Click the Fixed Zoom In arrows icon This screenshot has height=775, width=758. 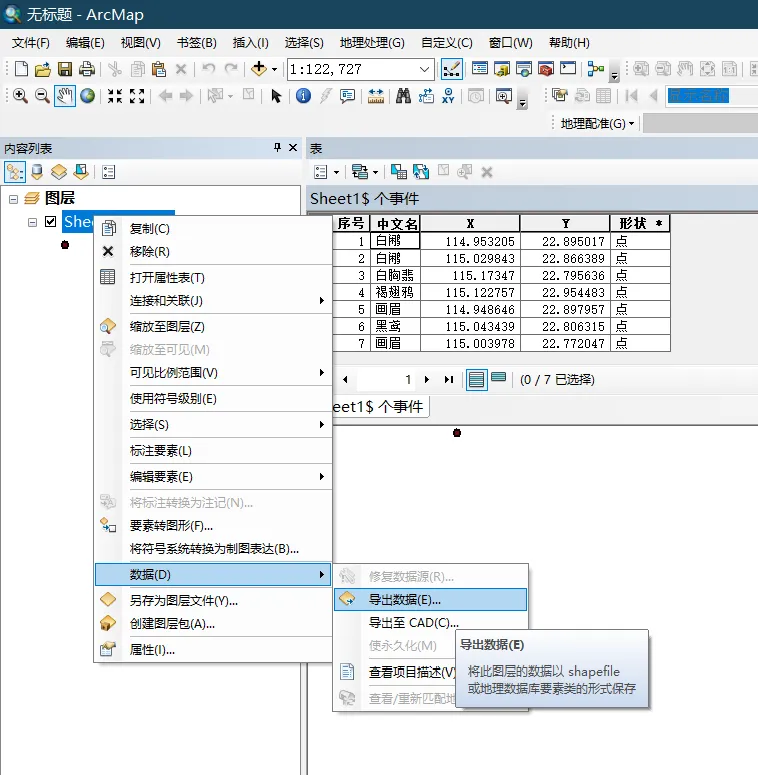[115, 95]
